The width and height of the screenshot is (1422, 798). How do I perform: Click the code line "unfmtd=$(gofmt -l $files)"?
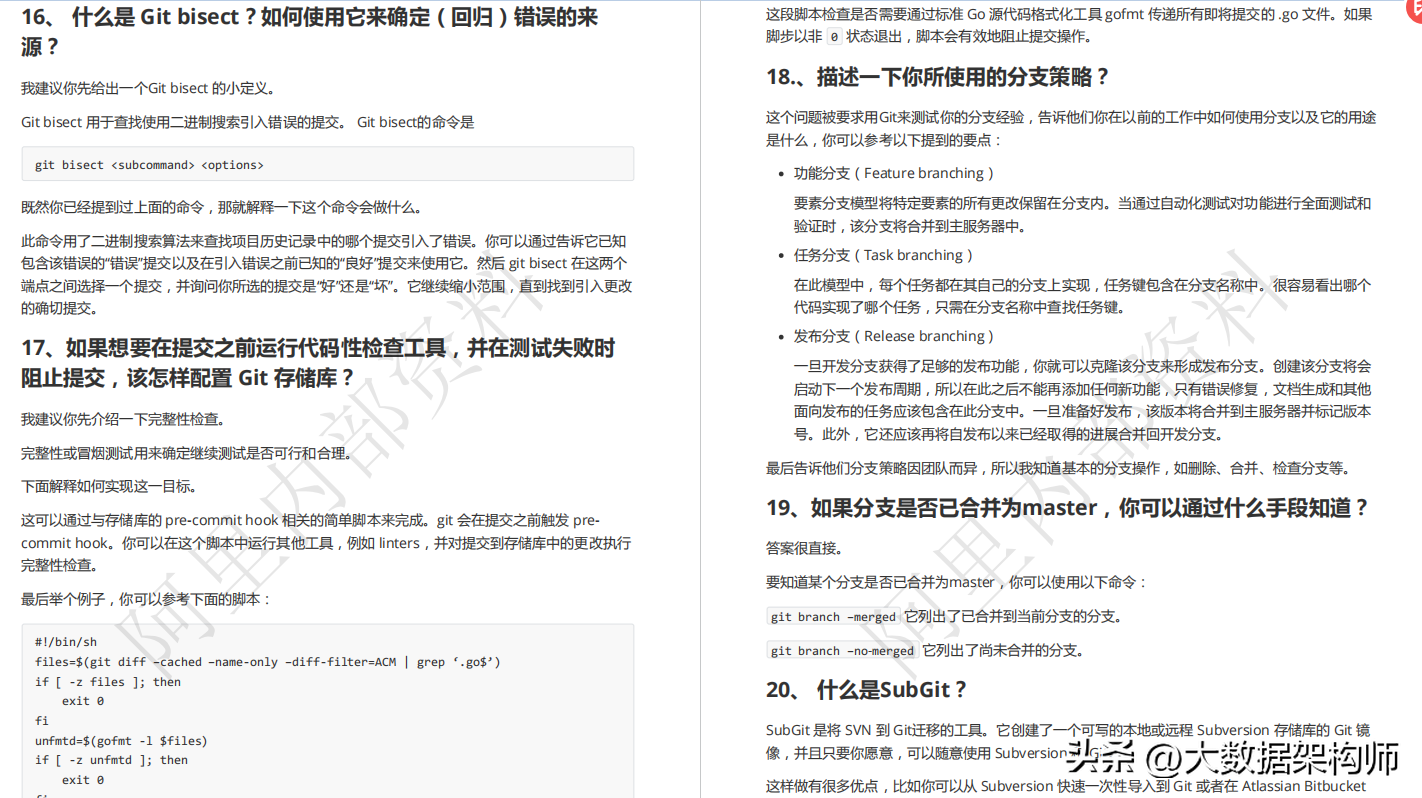click(x=121, y=741)
